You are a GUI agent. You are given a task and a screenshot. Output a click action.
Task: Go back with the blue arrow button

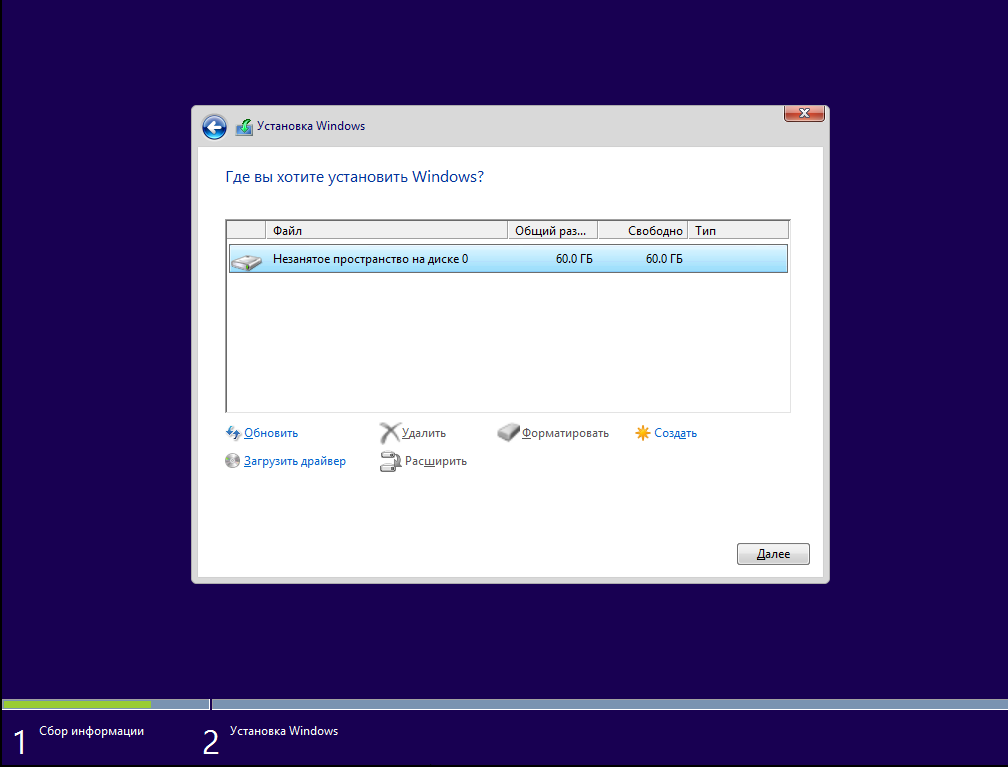tap(214, 127)
